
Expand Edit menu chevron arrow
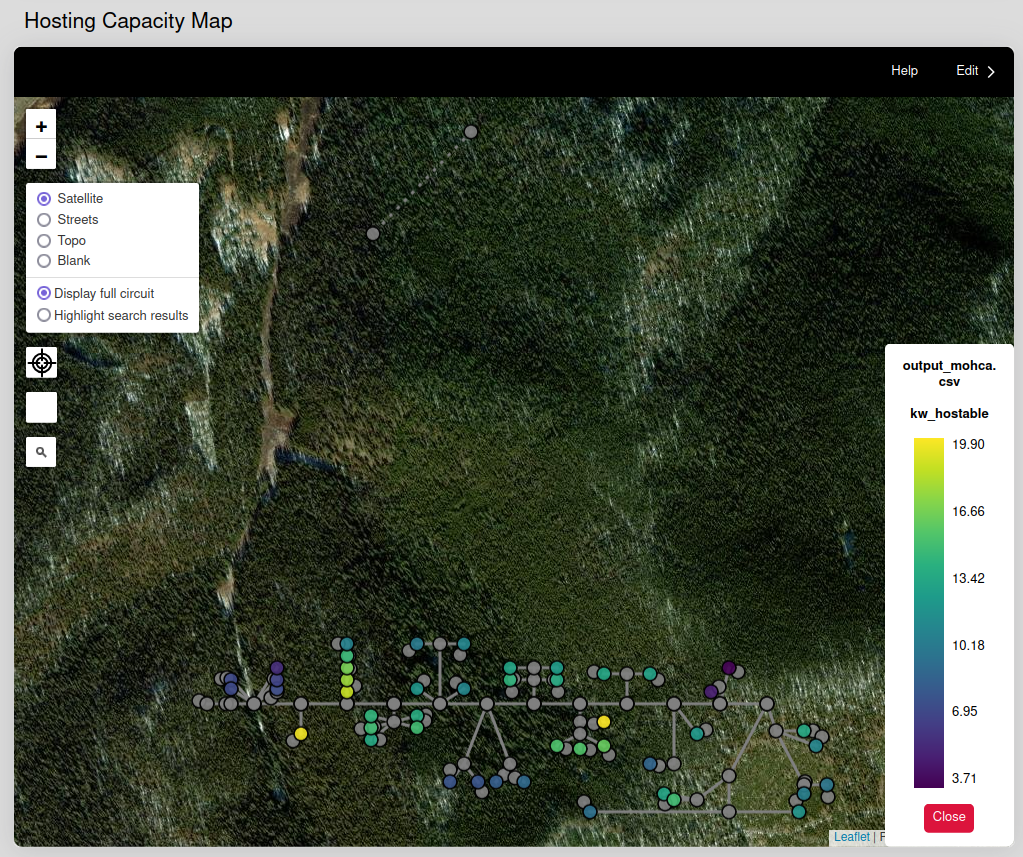click(991, 72)
